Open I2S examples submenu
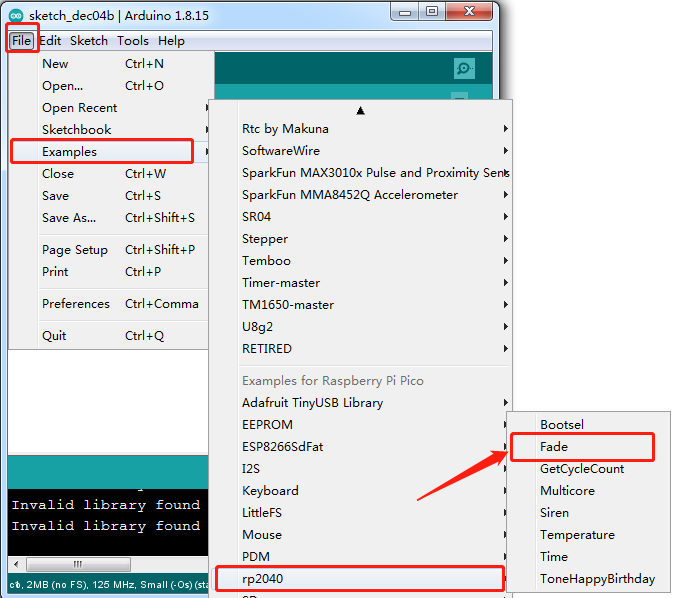Viewport: 676px width, 598px height. [359, 469]
